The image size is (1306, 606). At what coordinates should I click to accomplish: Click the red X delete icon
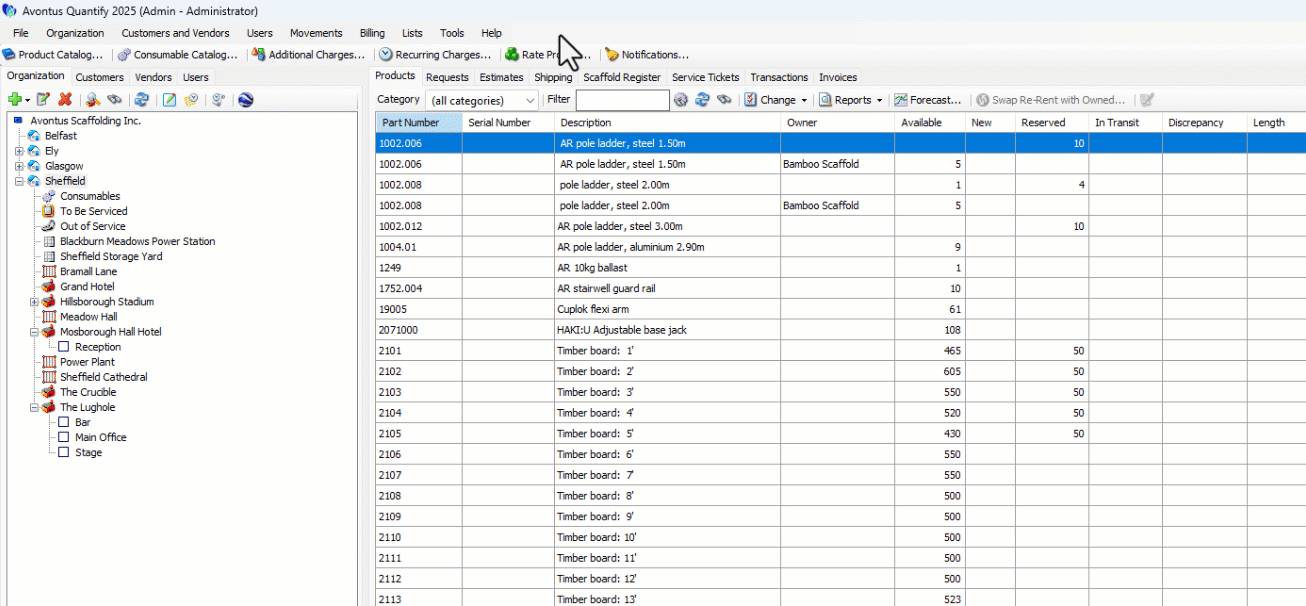pos(65,99)
